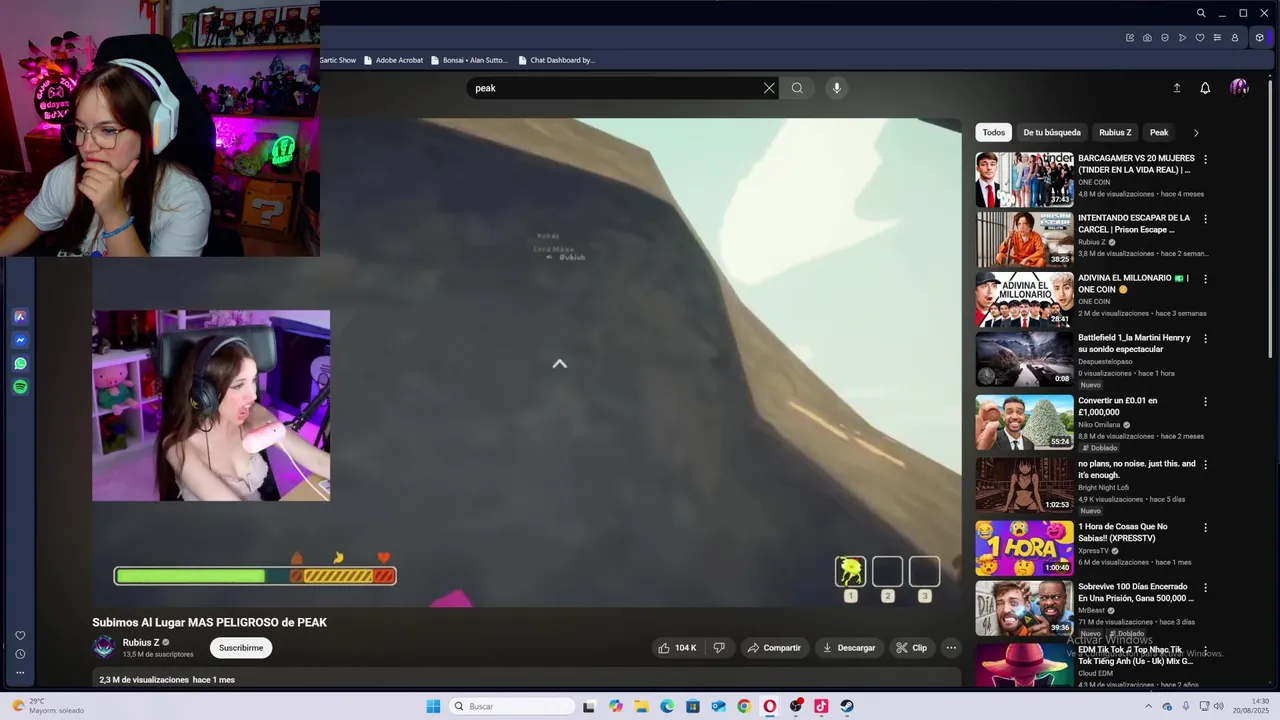Take a snapshot with Opera camera icon
Viewport: 1280px width, 720px height.
[x=1147, y=38]
